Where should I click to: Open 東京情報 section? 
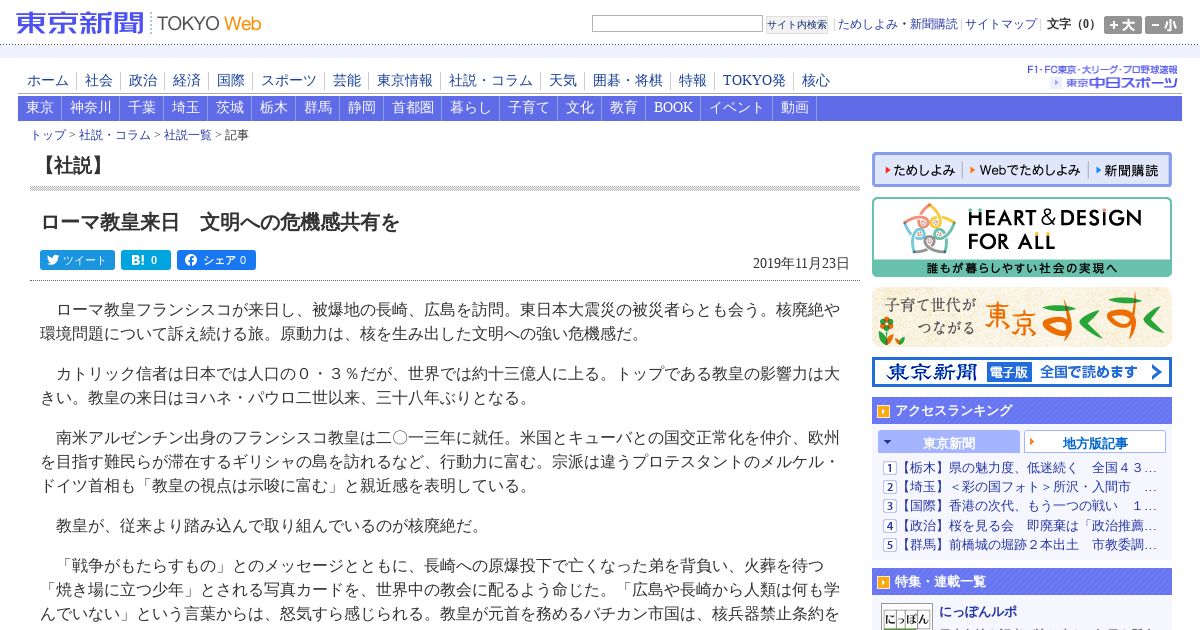coord(405,80)
